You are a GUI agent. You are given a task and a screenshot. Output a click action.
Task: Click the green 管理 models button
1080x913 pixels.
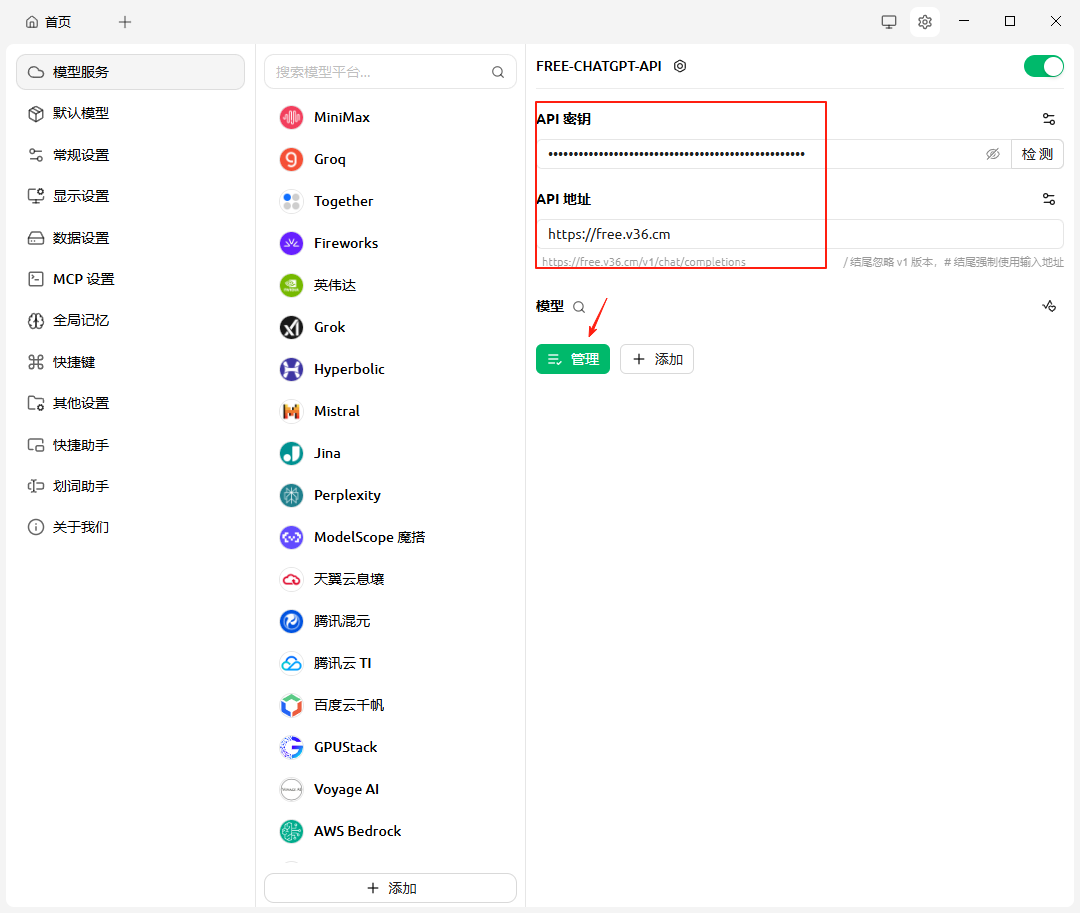click(573, 359)
